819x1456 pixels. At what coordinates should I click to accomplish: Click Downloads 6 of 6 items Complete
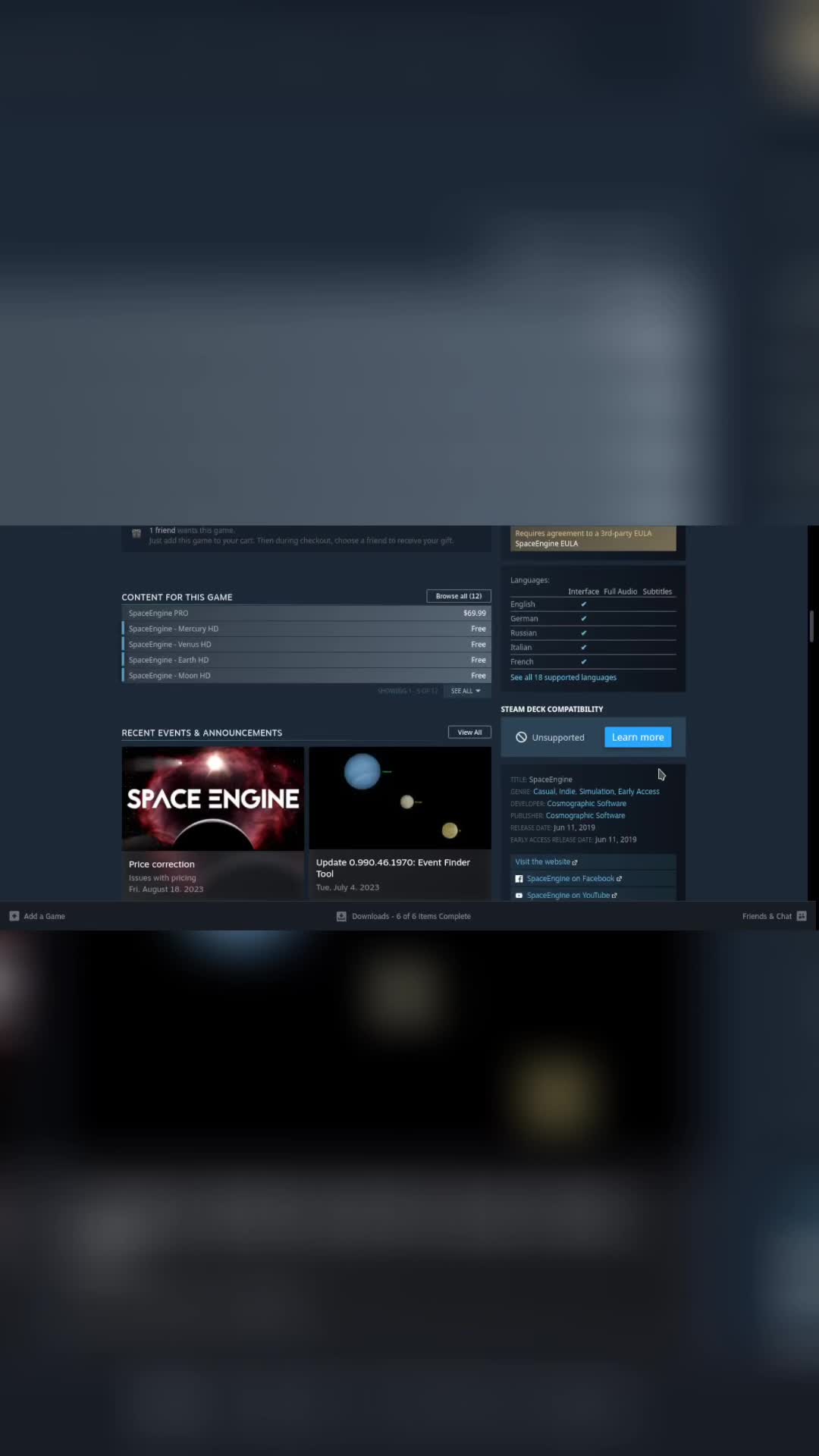(x=412, y=916)
